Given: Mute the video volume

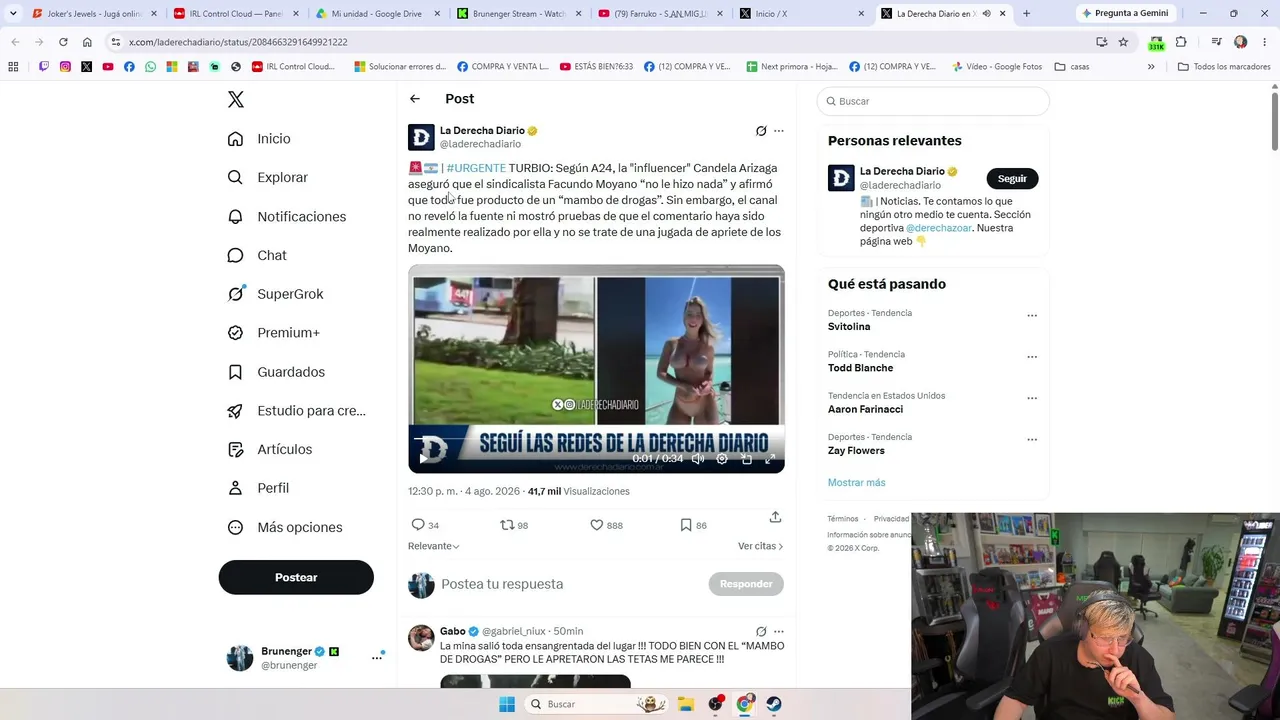Looking at the screenshot, I should (698, 459).
